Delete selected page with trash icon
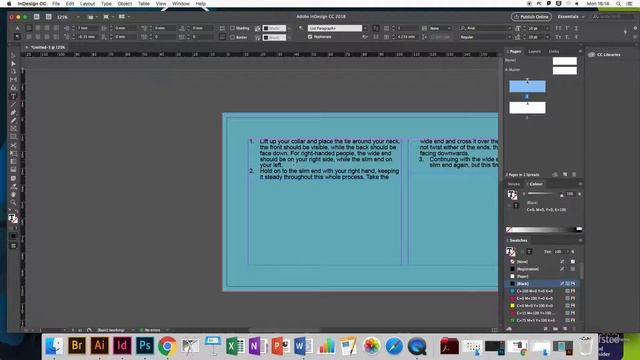This screenshot has width=640, height=360. pos(574,174)
